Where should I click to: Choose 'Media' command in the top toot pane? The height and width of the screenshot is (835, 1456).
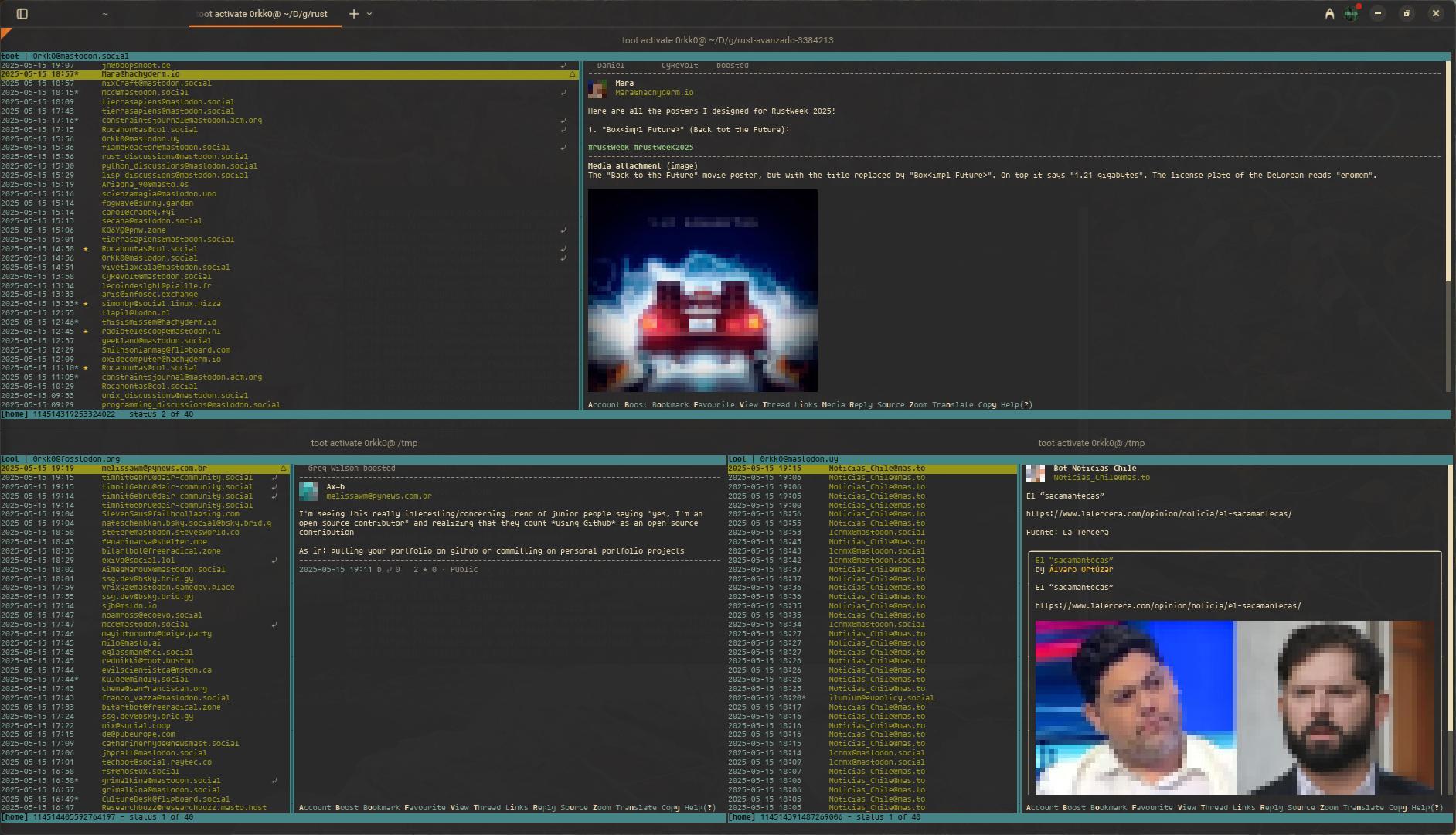833,405
